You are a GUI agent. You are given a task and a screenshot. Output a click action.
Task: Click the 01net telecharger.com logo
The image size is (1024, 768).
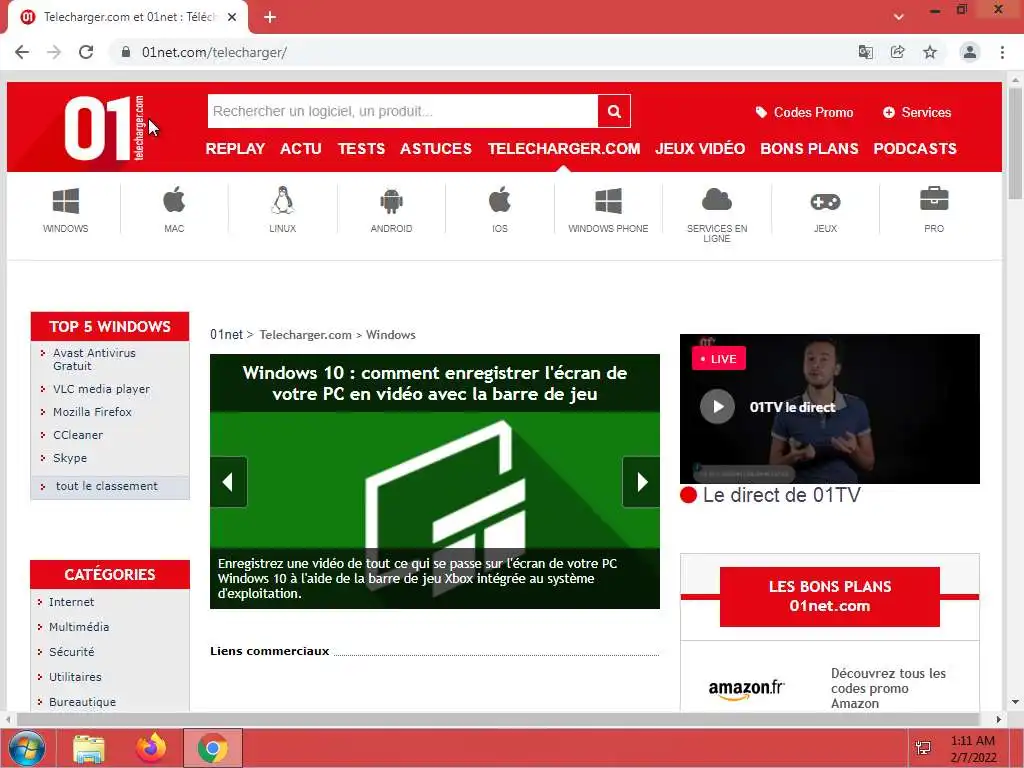tap(104, 127)
